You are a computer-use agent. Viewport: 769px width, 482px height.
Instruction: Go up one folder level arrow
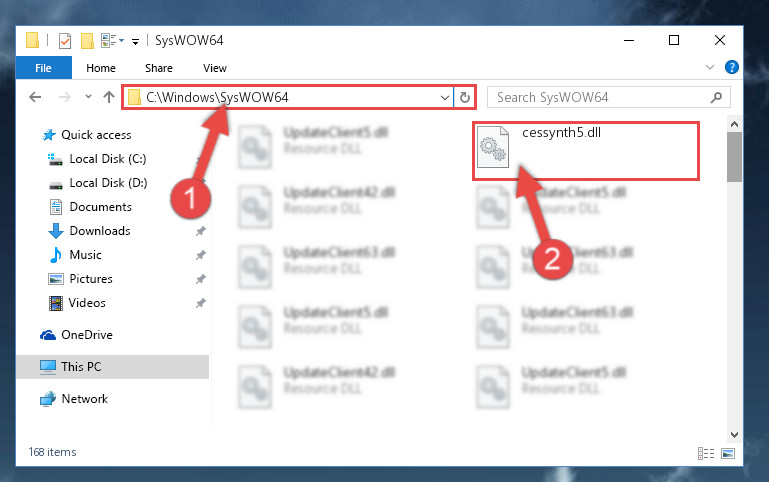tap(109, 97)
